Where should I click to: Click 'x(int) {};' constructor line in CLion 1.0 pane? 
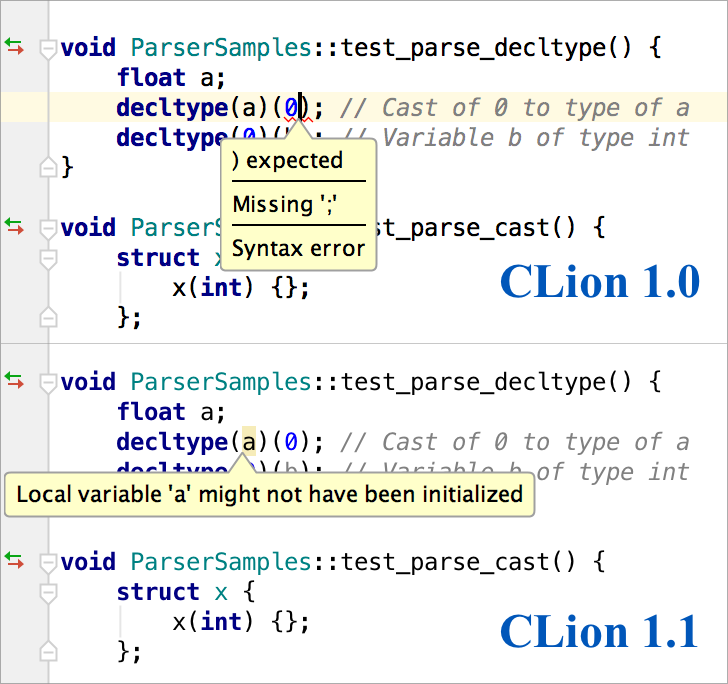[x=240, y=287]
